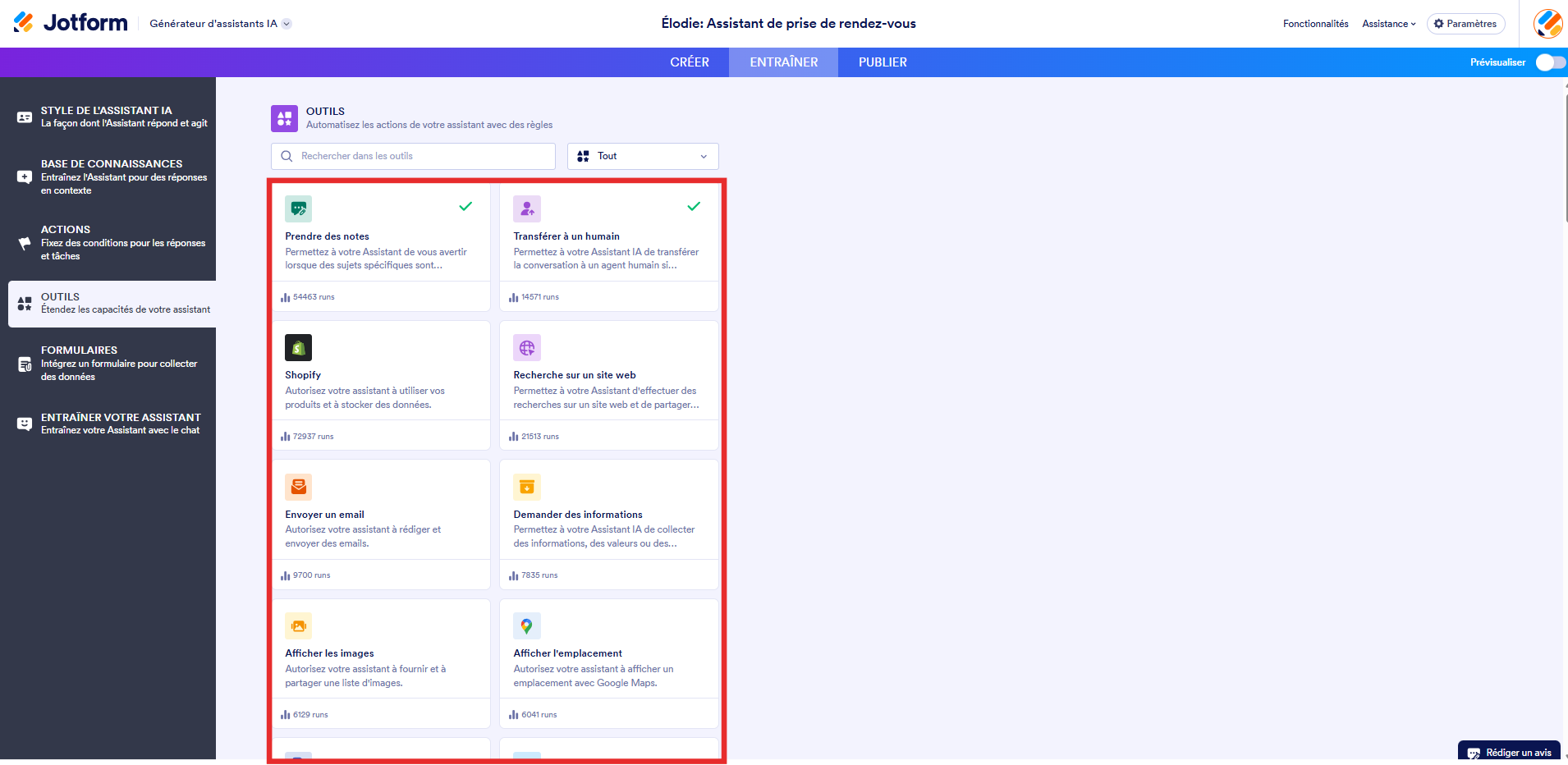Click 21513 runs stat
The height and width of the screenshot is (765, 1568).
[x=534, y=437]
